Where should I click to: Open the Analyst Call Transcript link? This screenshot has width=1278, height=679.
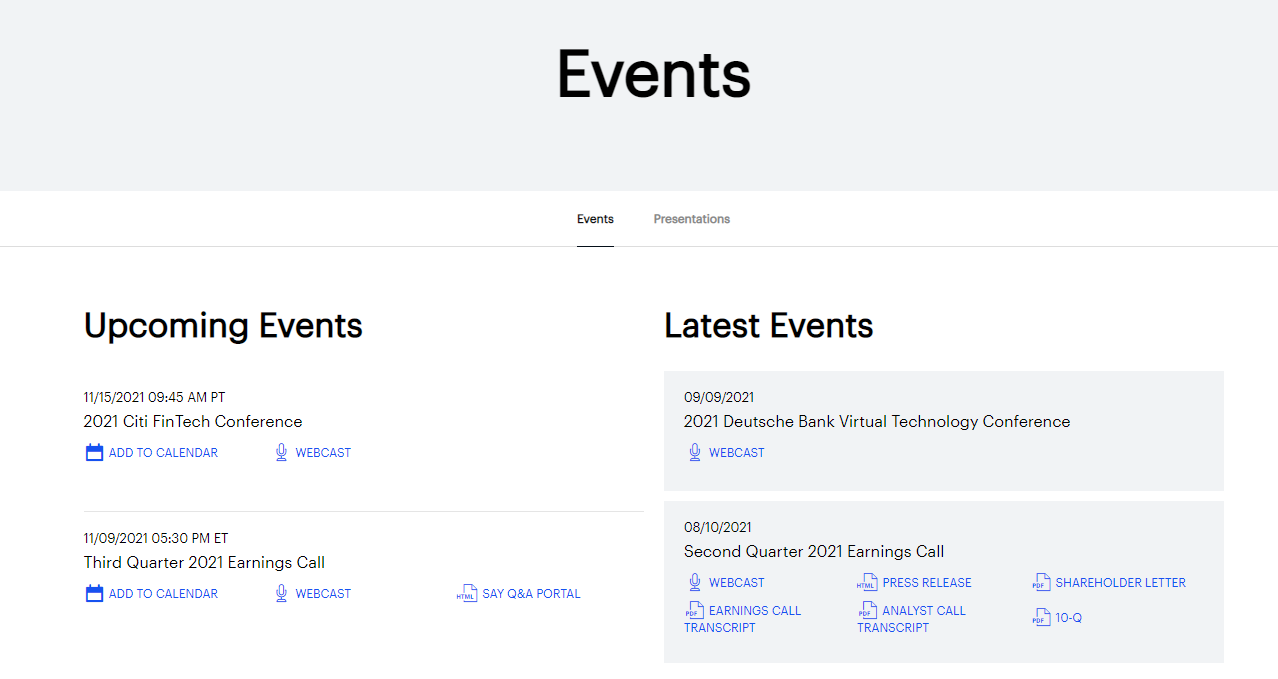coord(912,619)
